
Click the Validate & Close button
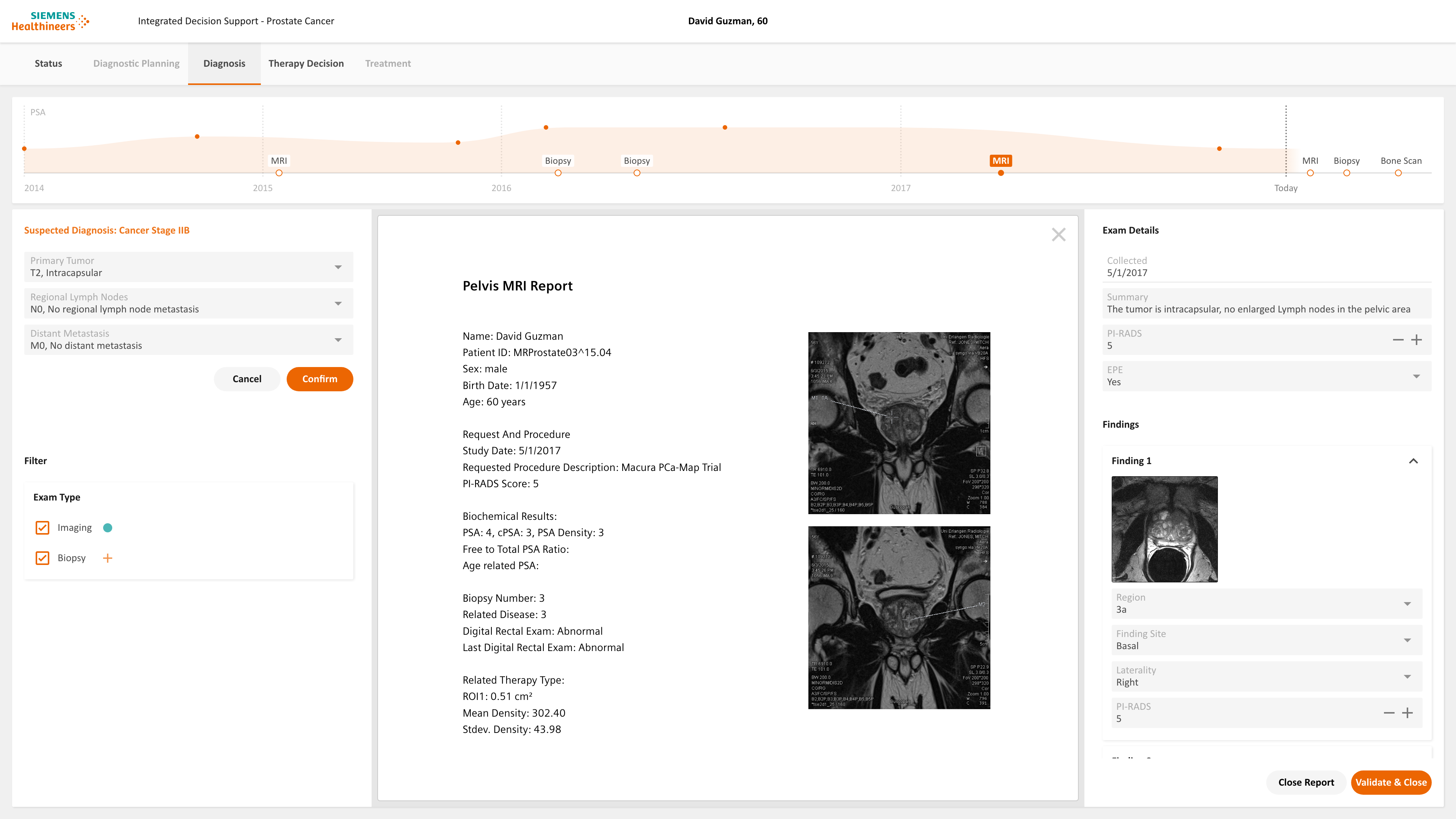coord(1391,782)
